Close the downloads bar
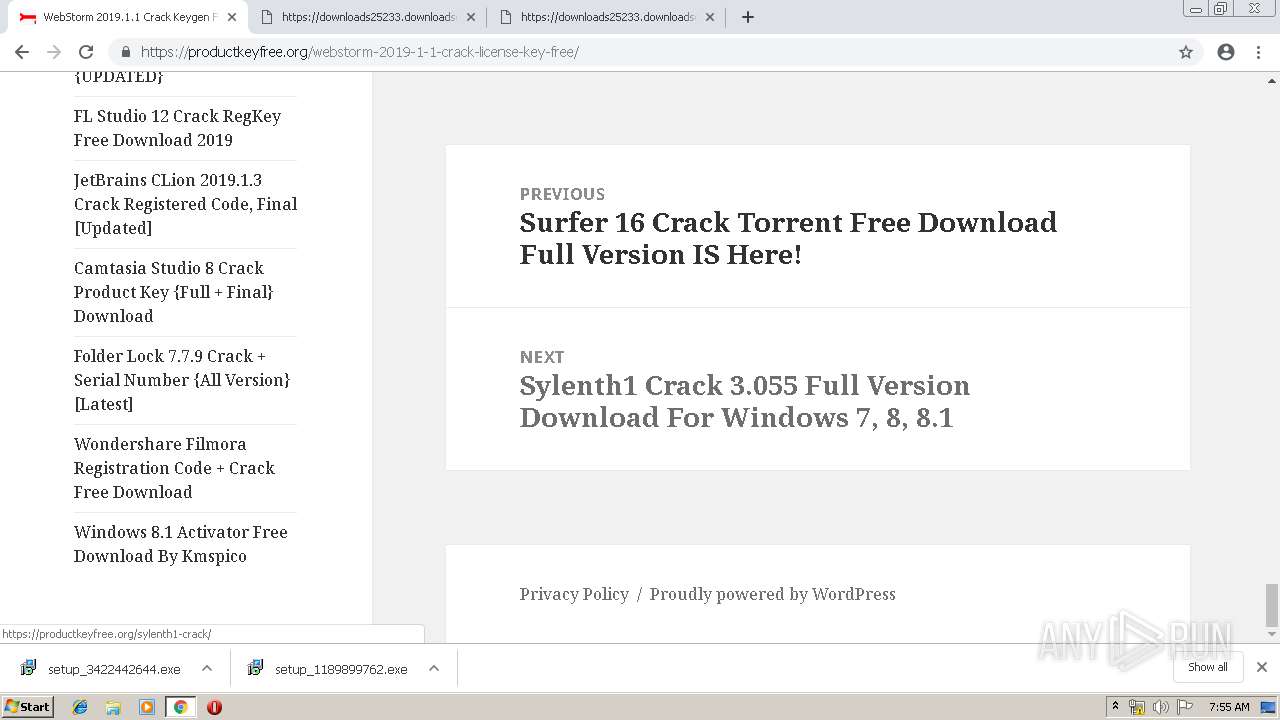The width and height of the screenshot is (1280, 720). point(1262,667)
